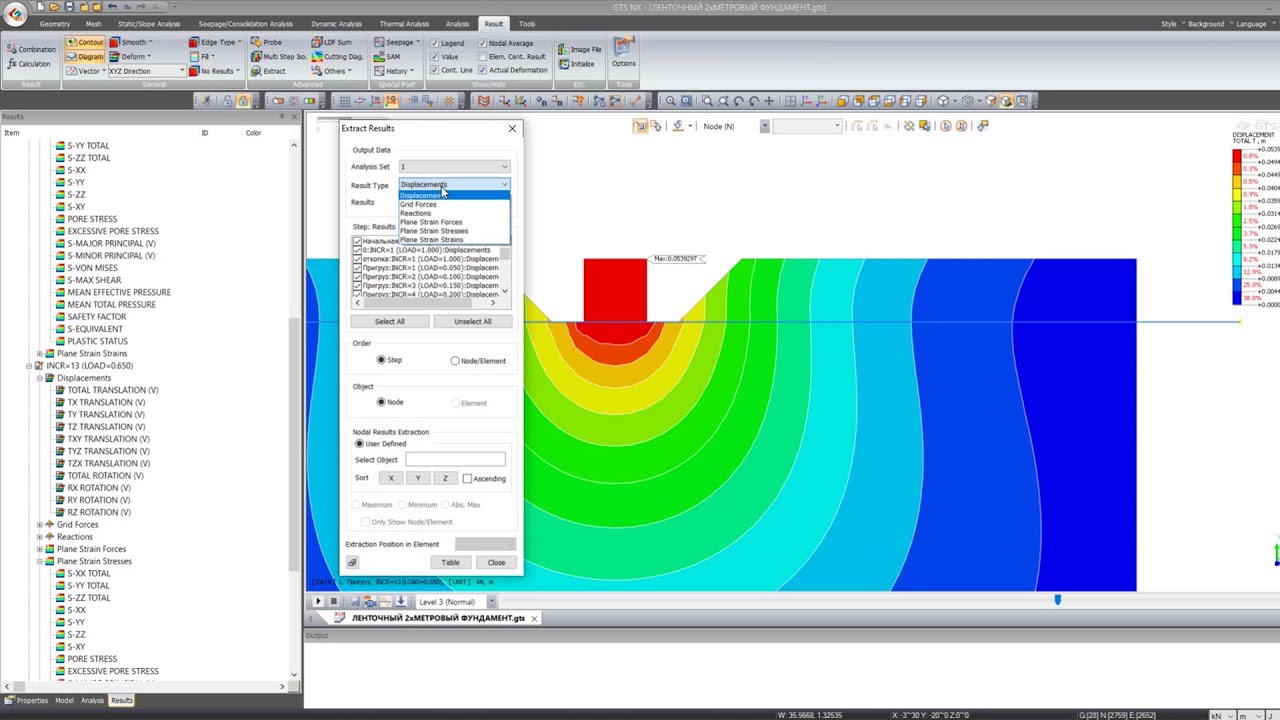Toggle the Legend checkbox

click(x=434, y=43)
